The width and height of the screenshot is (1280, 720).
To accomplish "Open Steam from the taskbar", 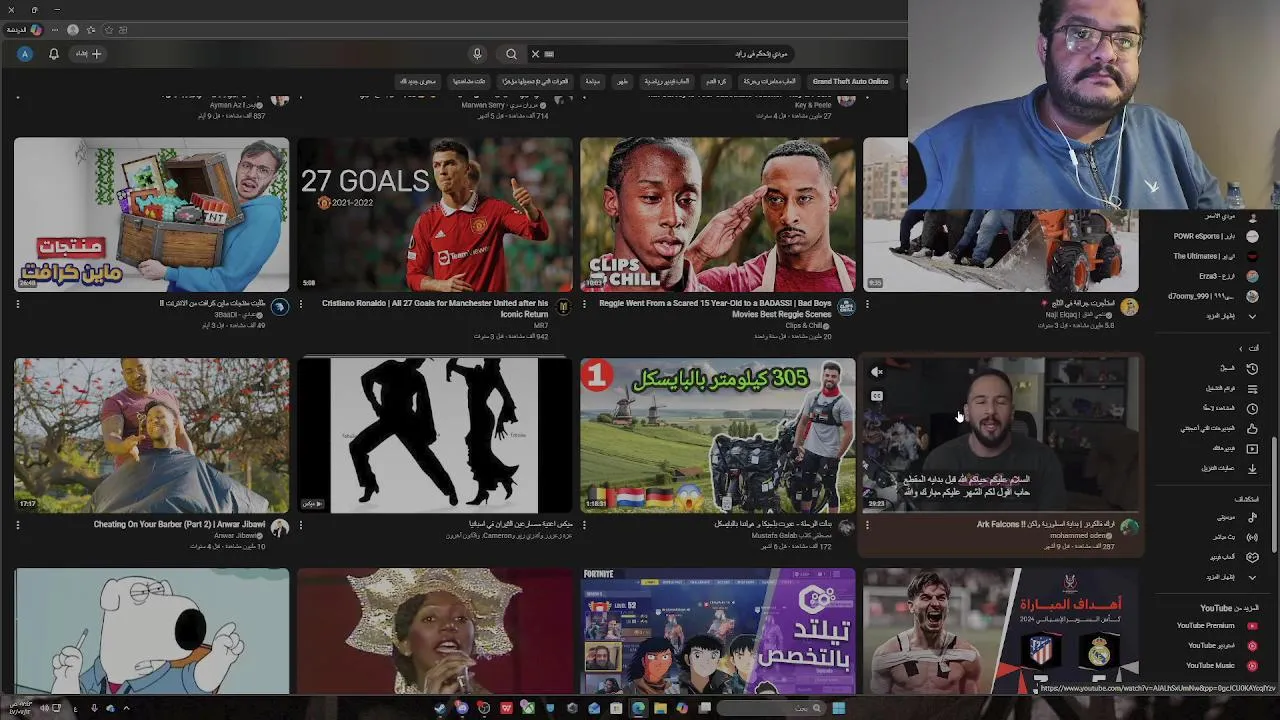I will coord(439,708).
